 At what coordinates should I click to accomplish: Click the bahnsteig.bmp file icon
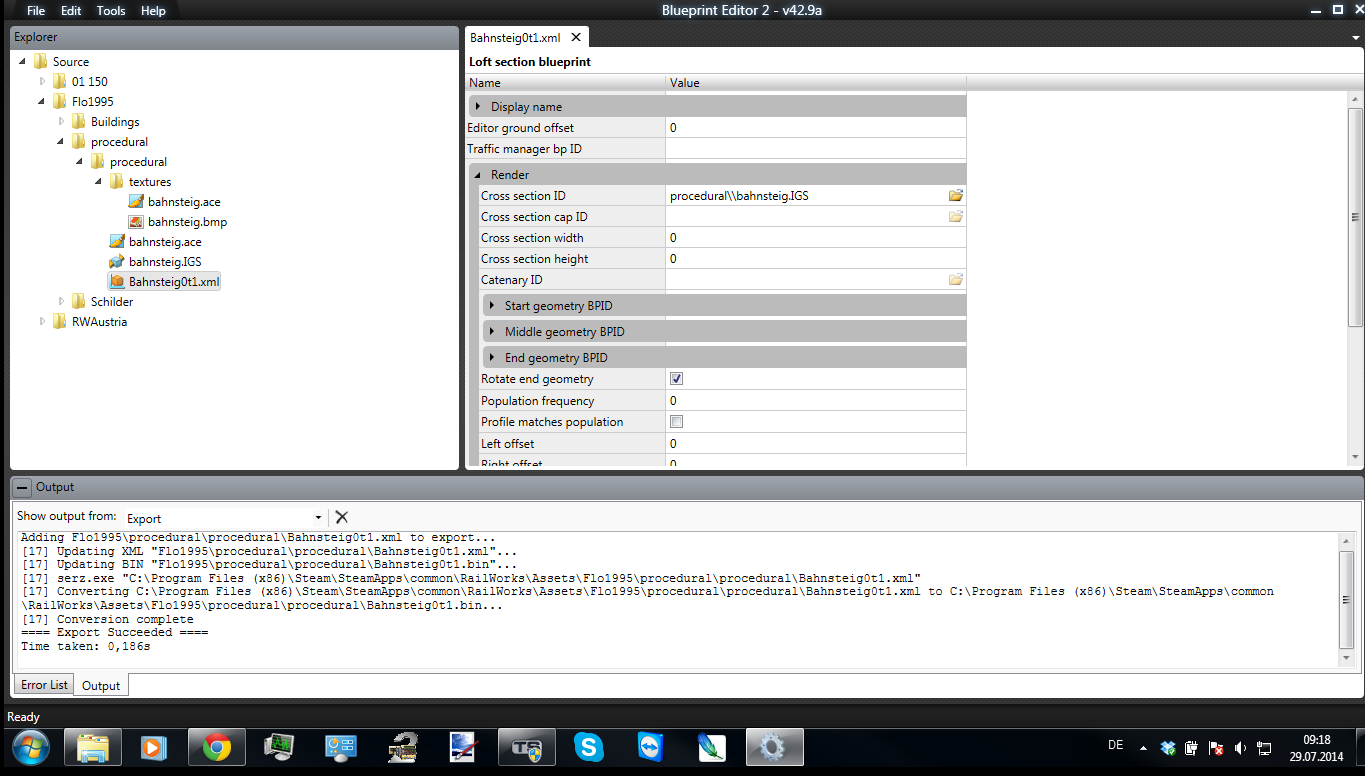137,221
